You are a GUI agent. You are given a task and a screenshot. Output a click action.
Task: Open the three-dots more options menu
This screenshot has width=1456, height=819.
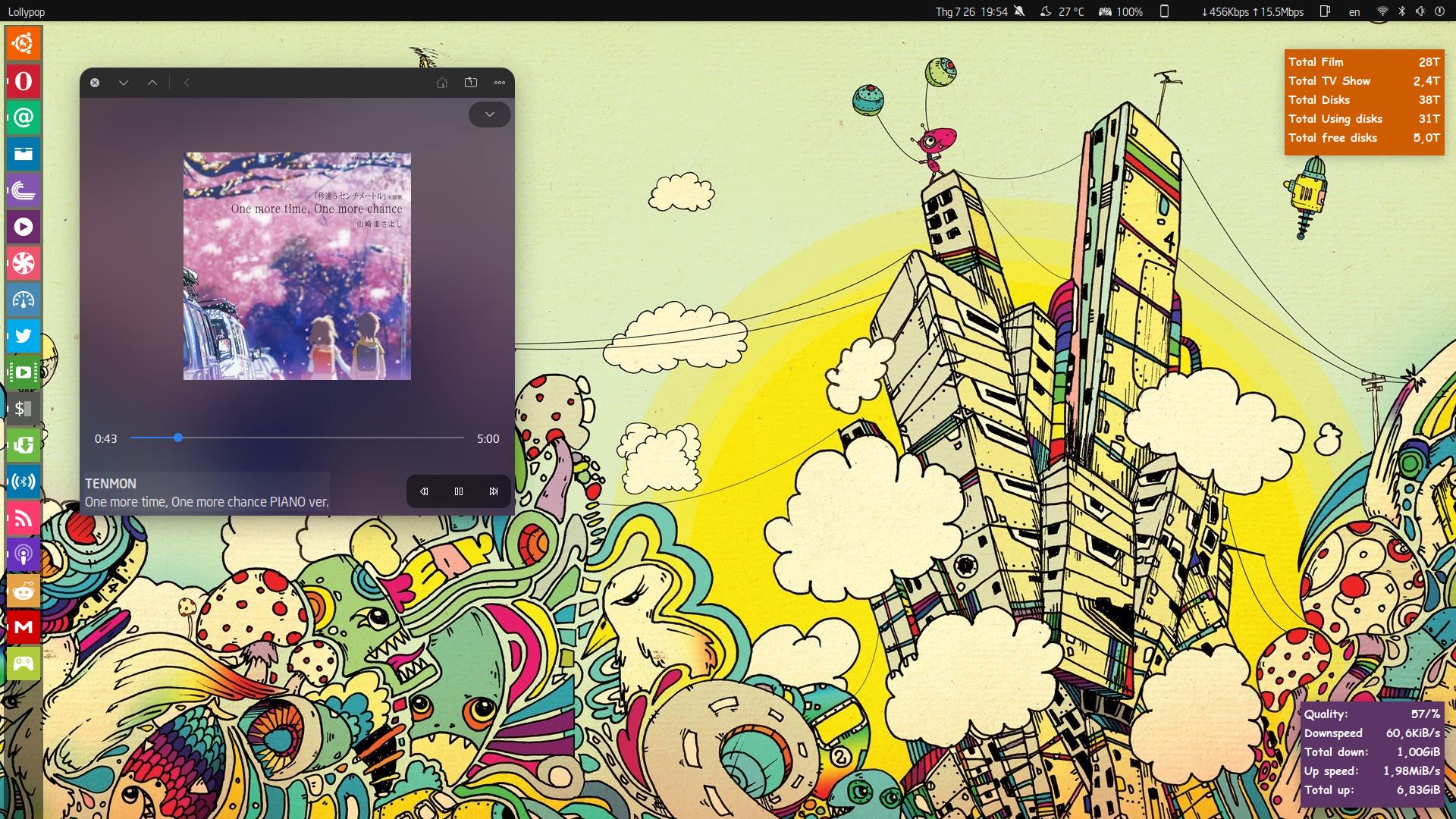pos(500,83)
